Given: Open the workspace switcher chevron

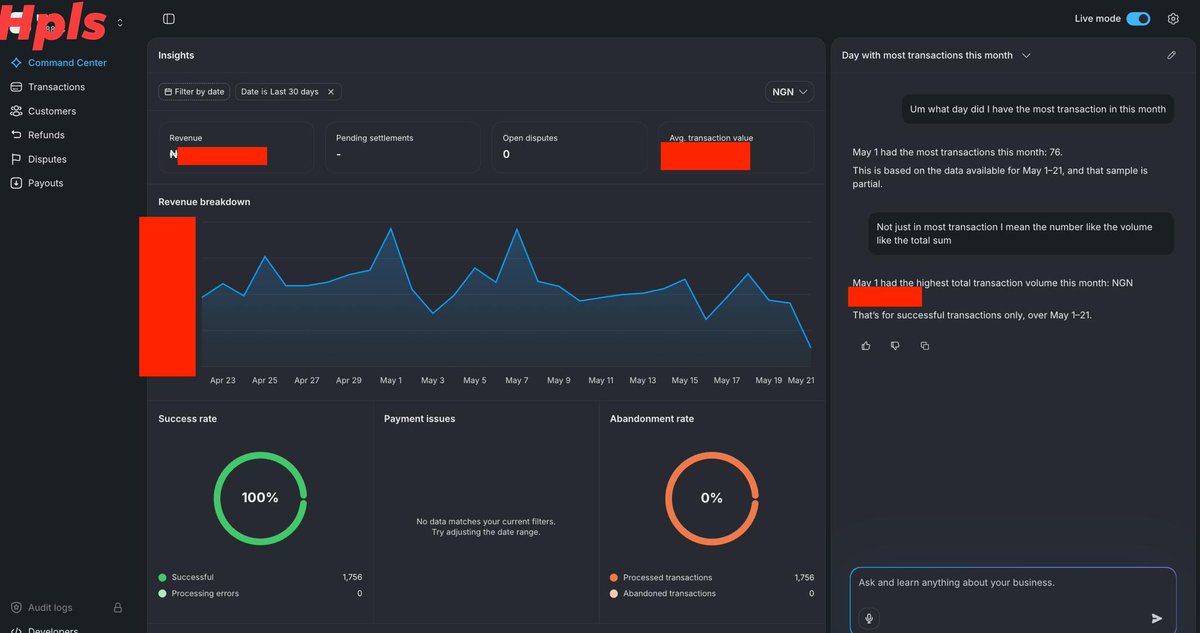Looking at the screenshot, I should tap(121, 22).
